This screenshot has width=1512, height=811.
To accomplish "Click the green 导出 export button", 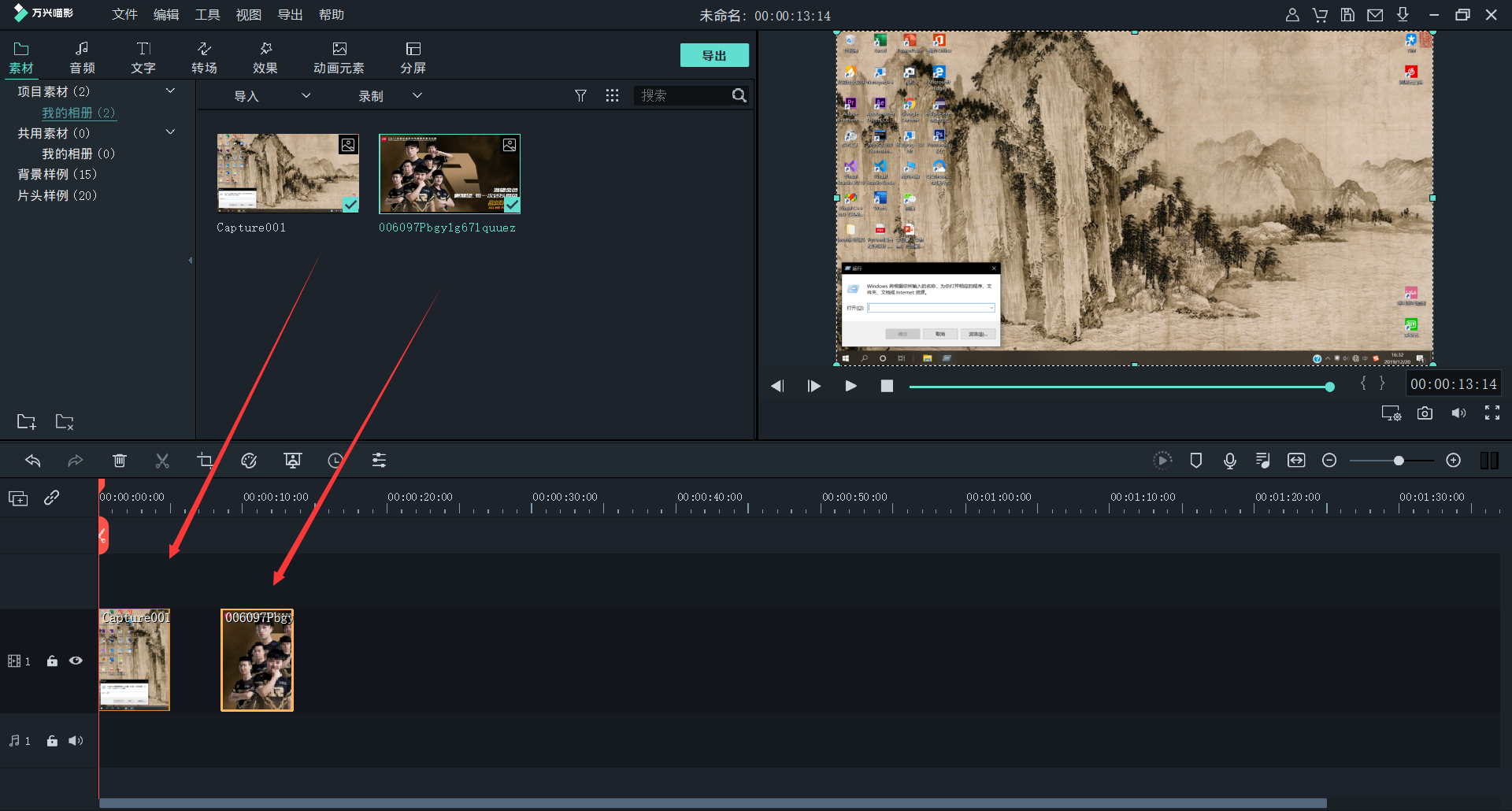I will pos(713,55).
